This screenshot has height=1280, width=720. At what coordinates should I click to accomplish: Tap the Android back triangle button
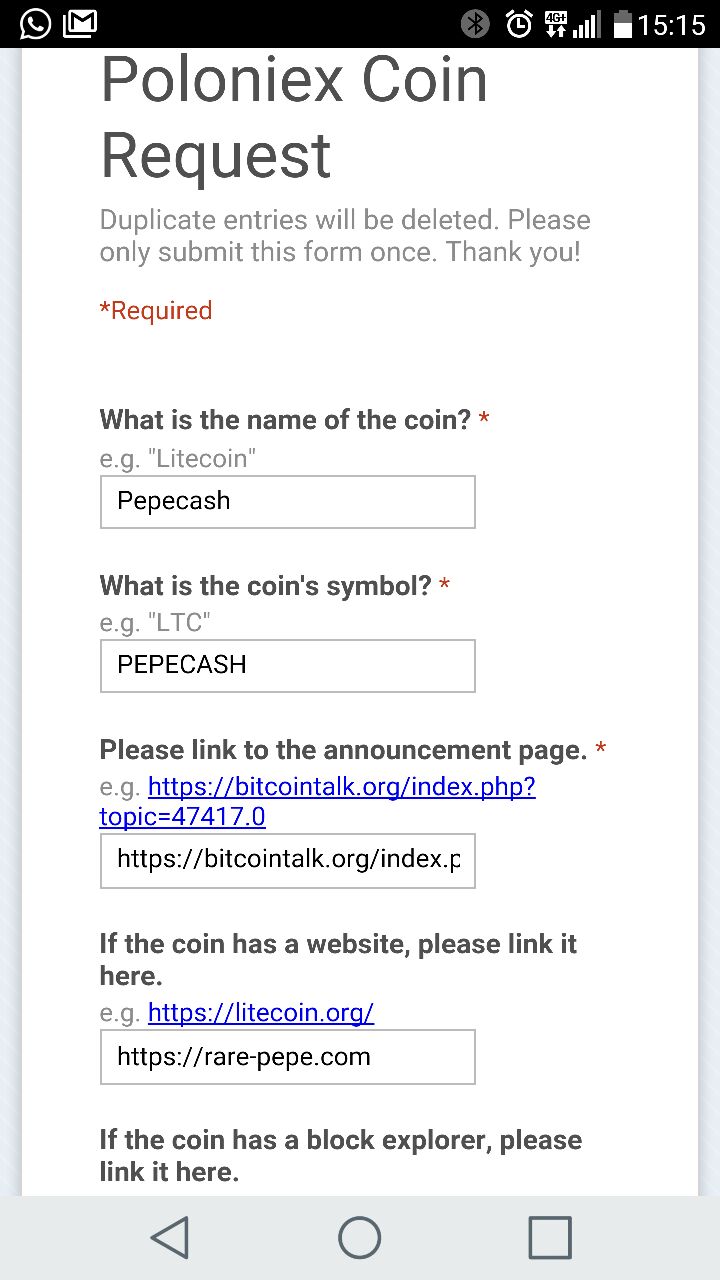170,1237
